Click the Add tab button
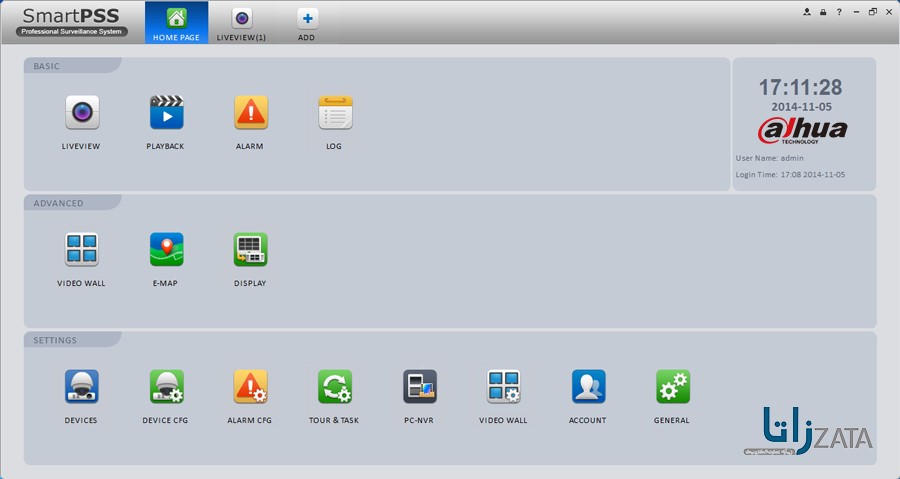Screen dimensions: 900x479 307,23
